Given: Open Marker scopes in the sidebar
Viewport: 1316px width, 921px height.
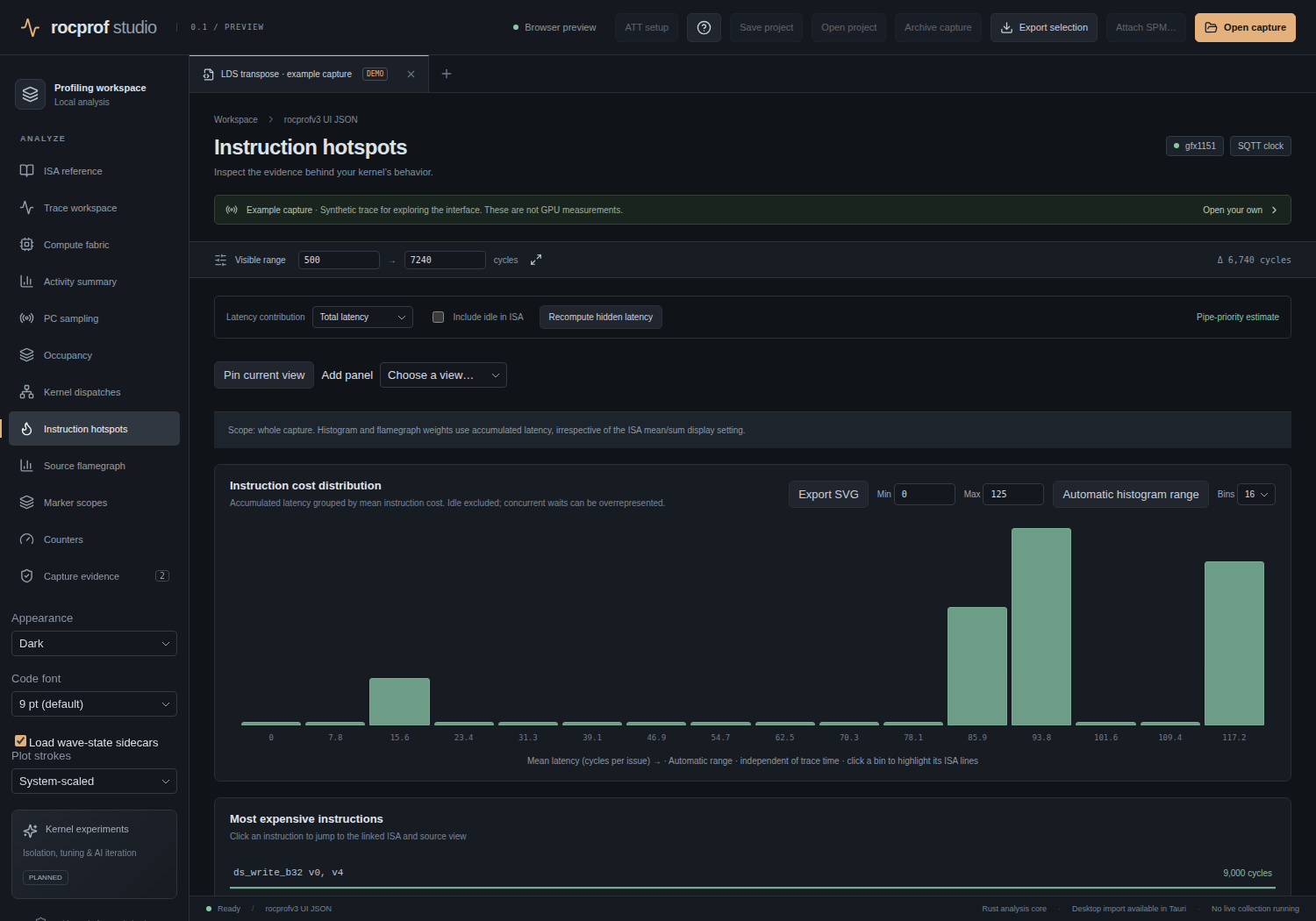Looking at the screenshot, I should (x=94, y=503).
